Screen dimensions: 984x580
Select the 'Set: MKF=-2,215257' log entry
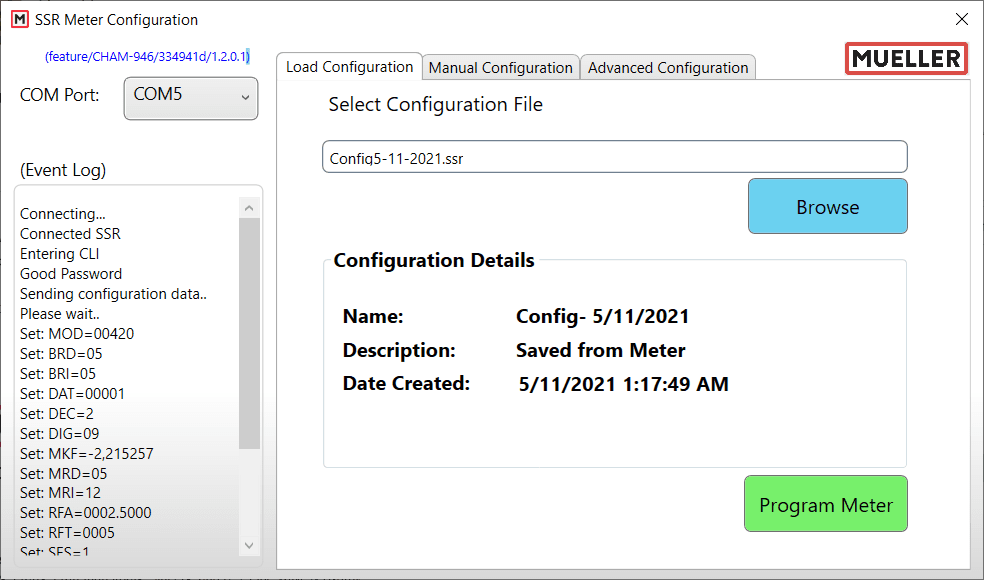point(86,453)
